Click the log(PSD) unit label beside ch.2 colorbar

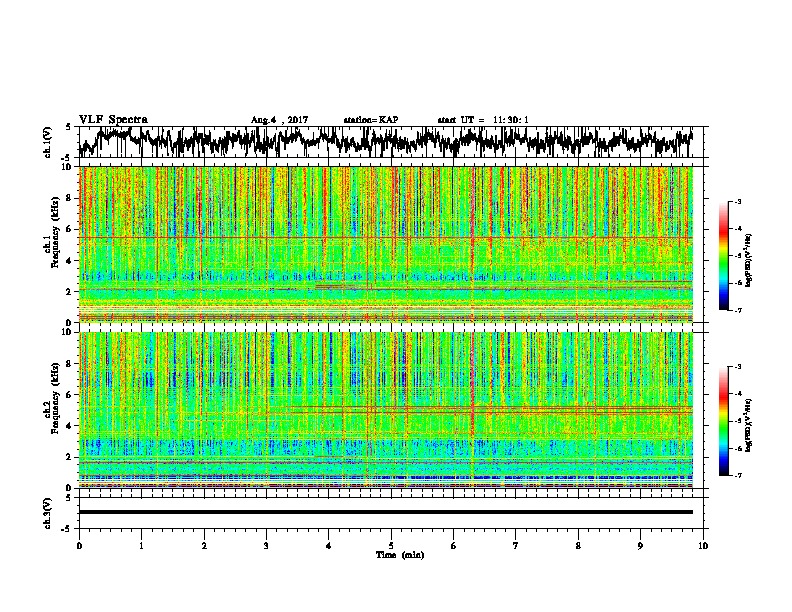(x=748, y=425)
